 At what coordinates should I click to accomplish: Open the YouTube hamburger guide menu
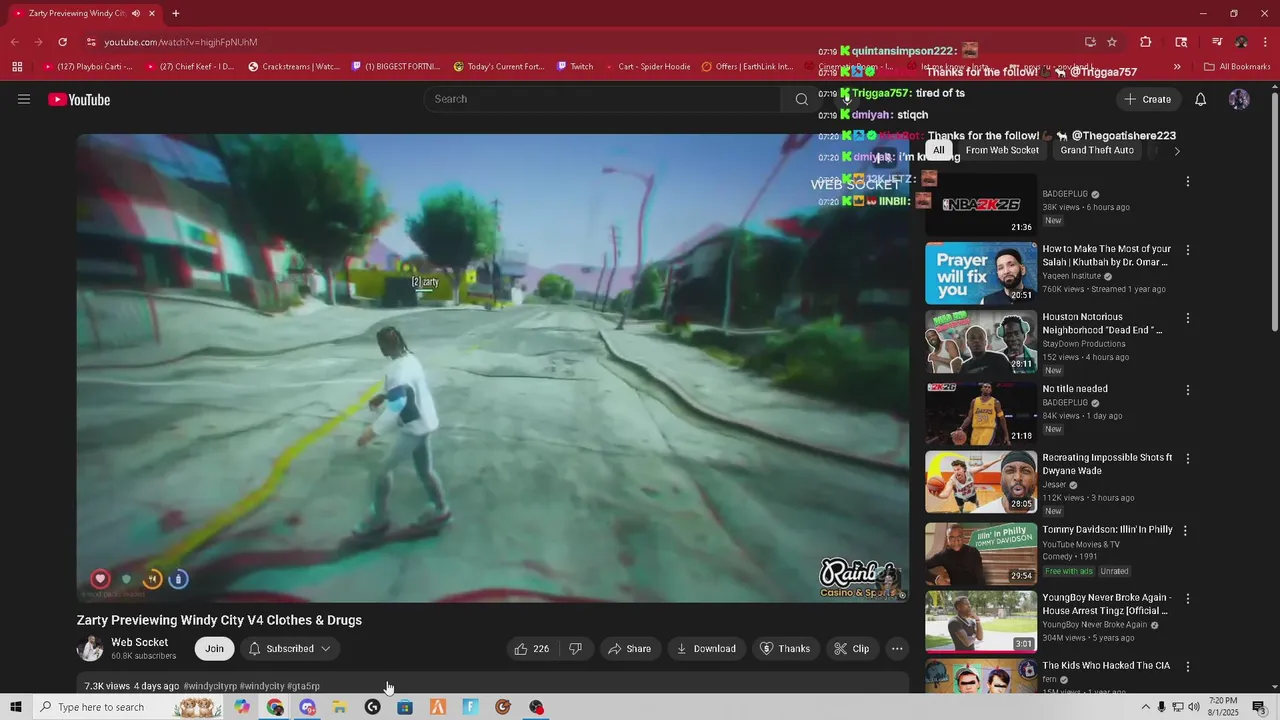coord(24,99)
